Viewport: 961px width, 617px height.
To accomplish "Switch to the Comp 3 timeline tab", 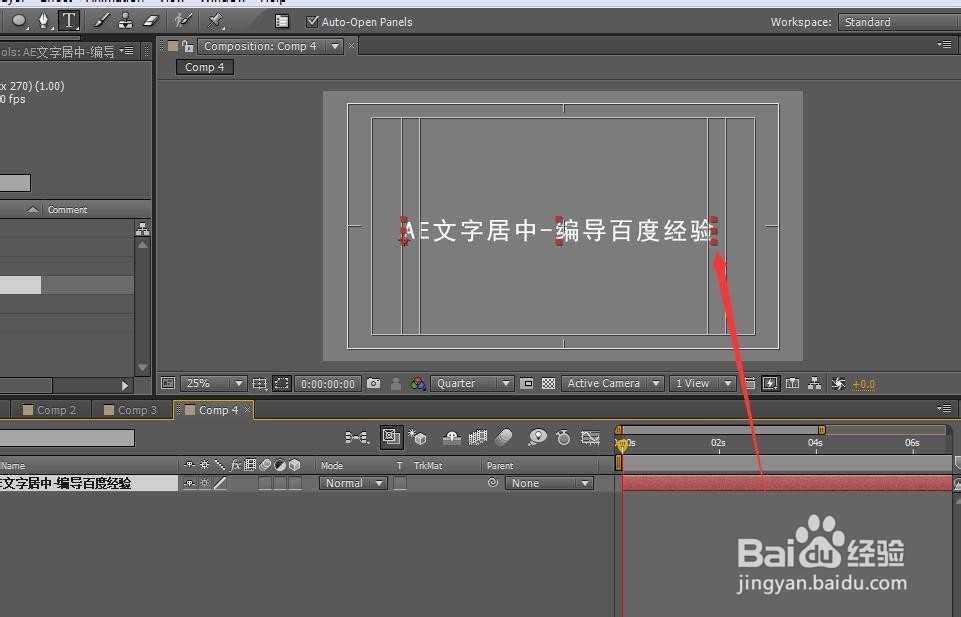I will point(131,410).
